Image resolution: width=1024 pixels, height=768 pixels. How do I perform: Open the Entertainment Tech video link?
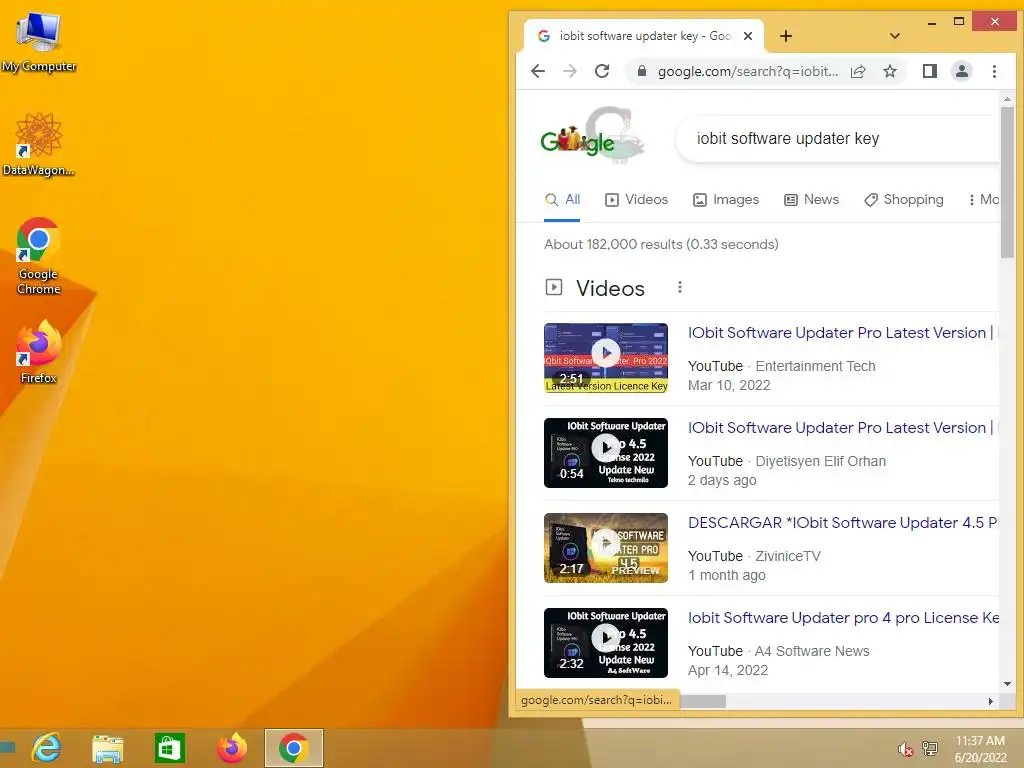point(842,333)
